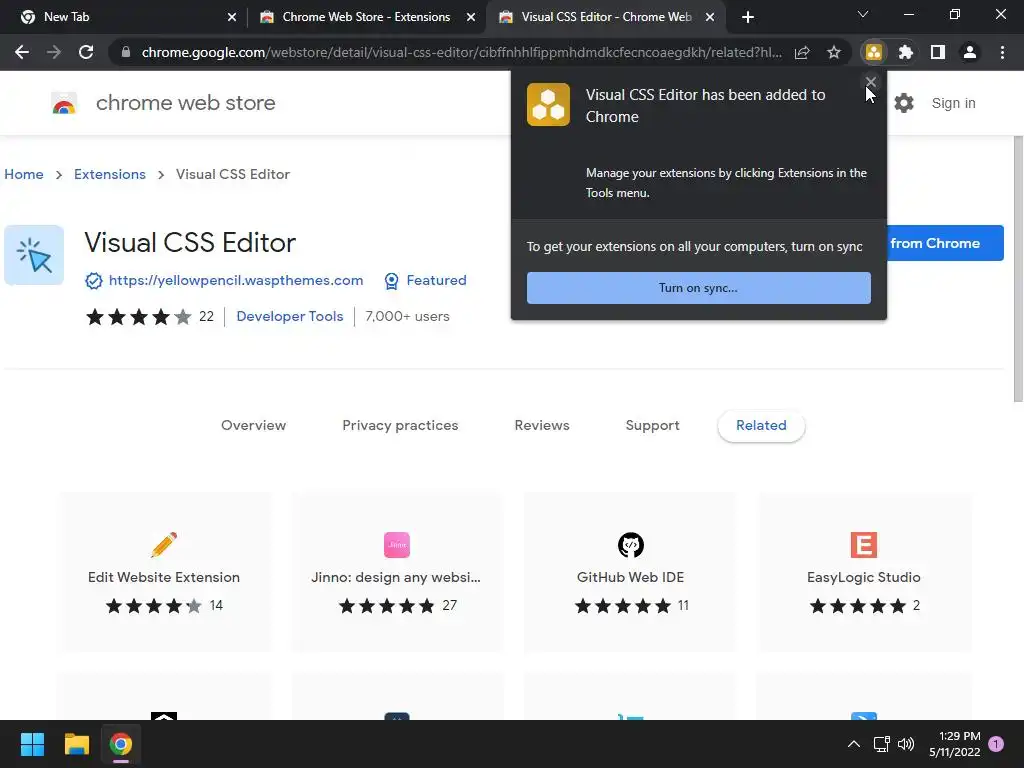Image resolution: width=1024 pixels, height=768 pixels.
Task: Reload the current page
Action: (86, 52)
